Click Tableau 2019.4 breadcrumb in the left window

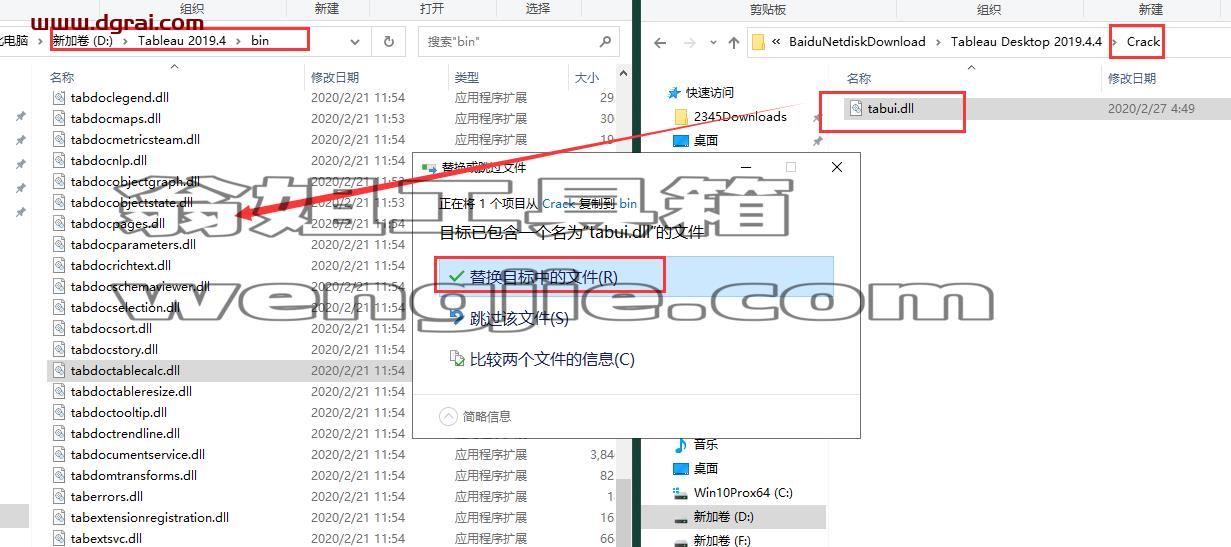[x=181, y=41]
